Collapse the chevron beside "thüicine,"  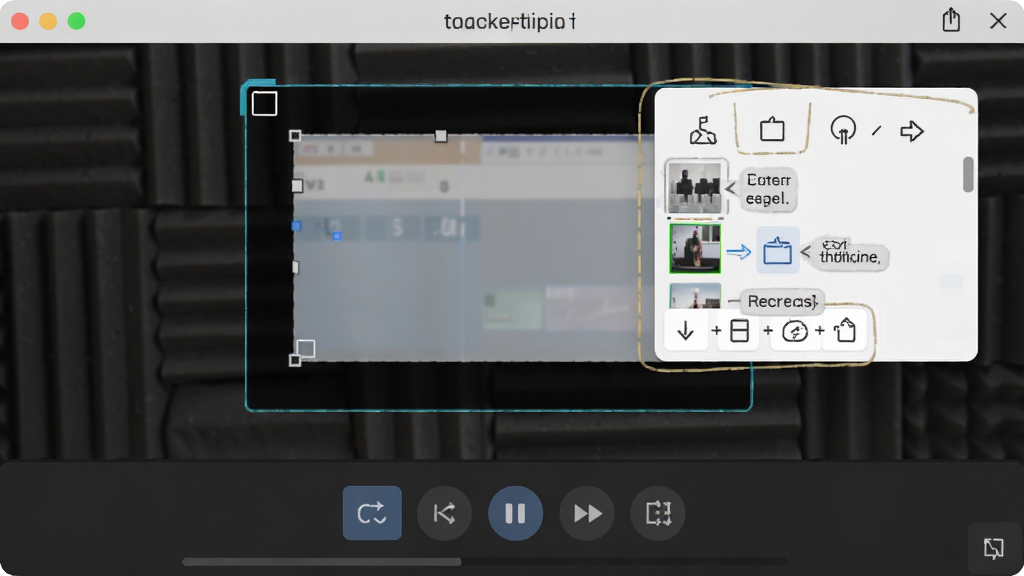(x=805, y=251)
